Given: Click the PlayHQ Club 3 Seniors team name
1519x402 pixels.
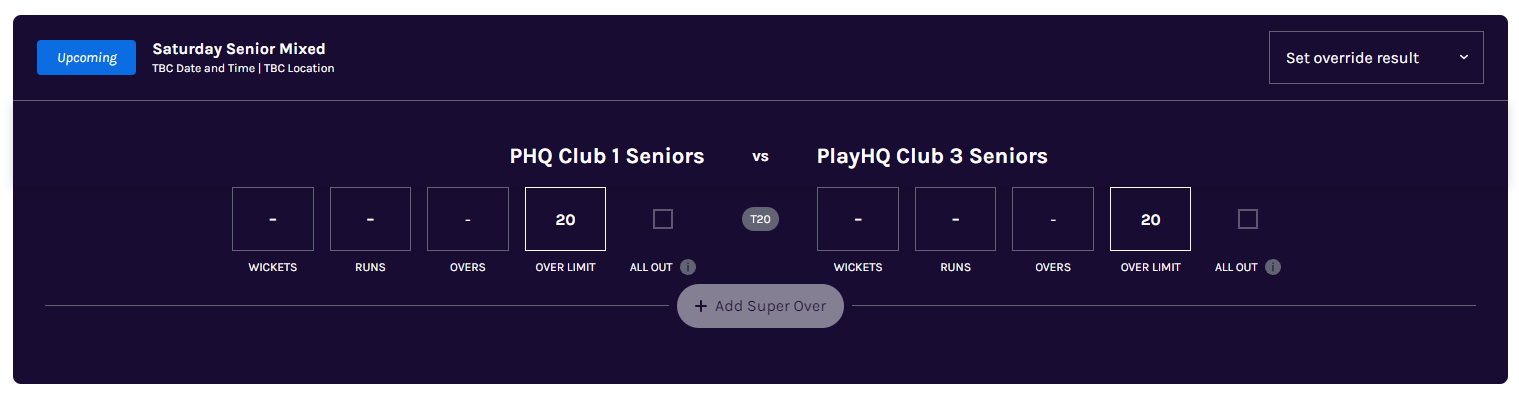Looking at the screenshot, I should pyautogui.click(x=932, y=156).
